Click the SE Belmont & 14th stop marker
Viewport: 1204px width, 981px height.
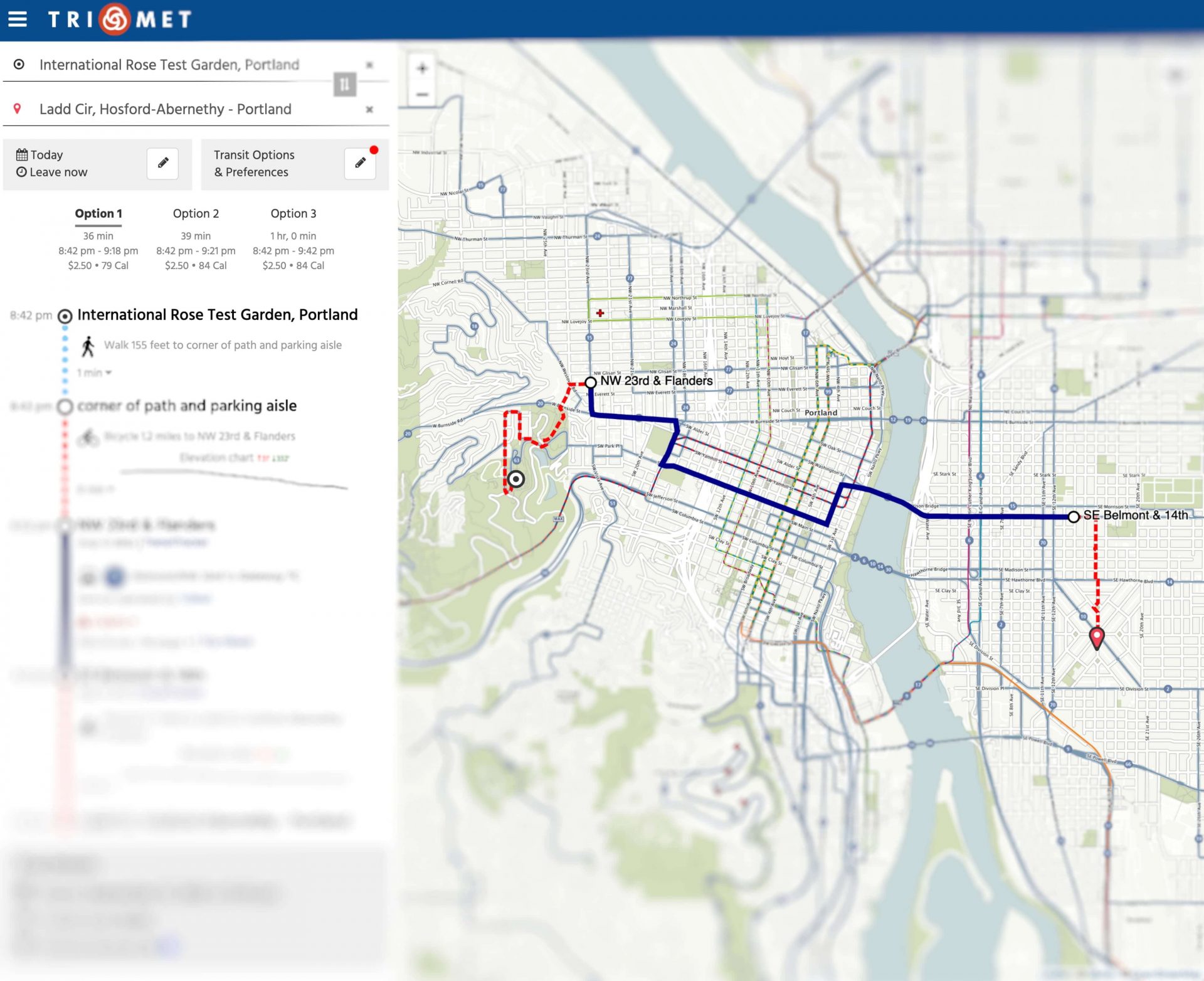pyautogui.click(x=1074, y=516)
